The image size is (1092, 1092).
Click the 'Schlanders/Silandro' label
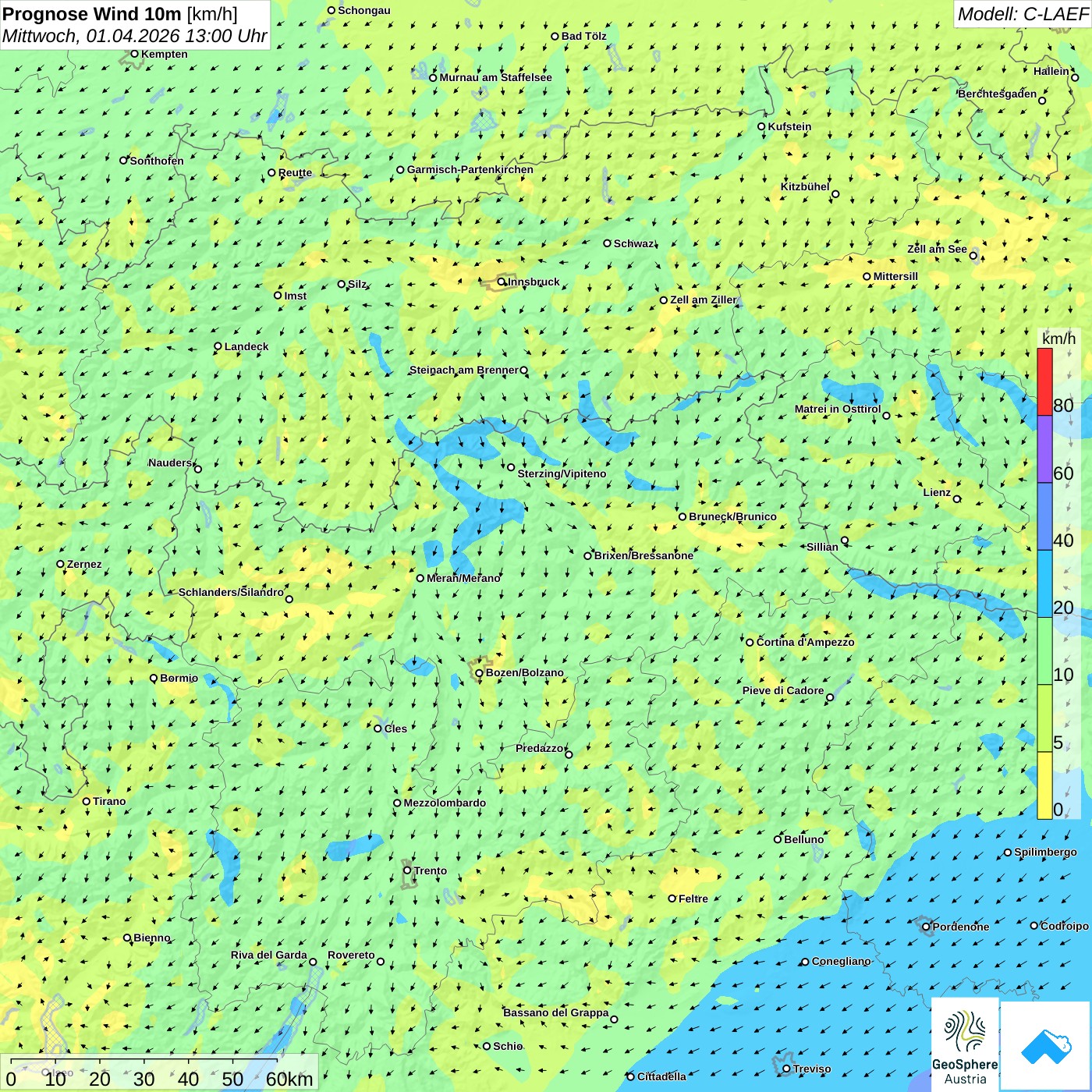(231, 592)
